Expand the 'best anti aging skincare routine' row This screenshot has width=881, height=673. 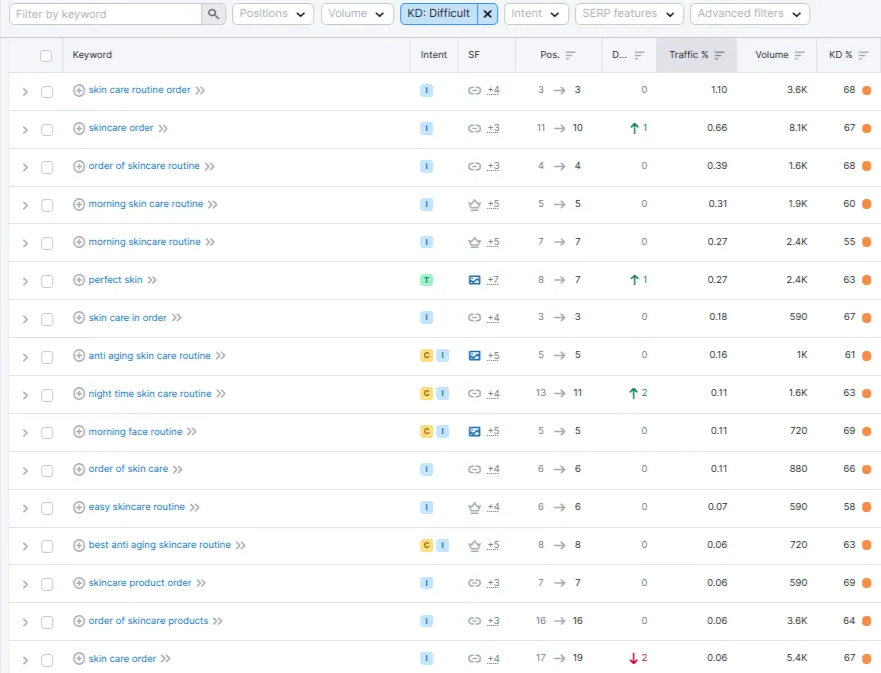point(25,547)
